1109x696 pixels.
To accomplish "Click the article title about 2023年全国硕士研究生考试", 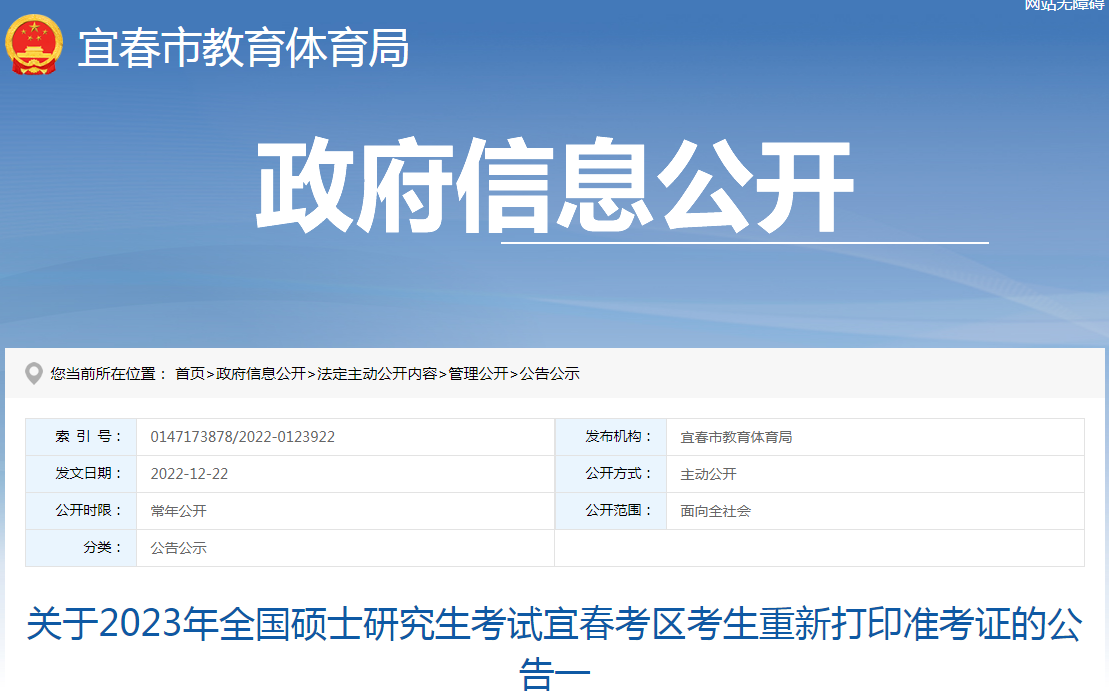I will (x=554, y=648).
